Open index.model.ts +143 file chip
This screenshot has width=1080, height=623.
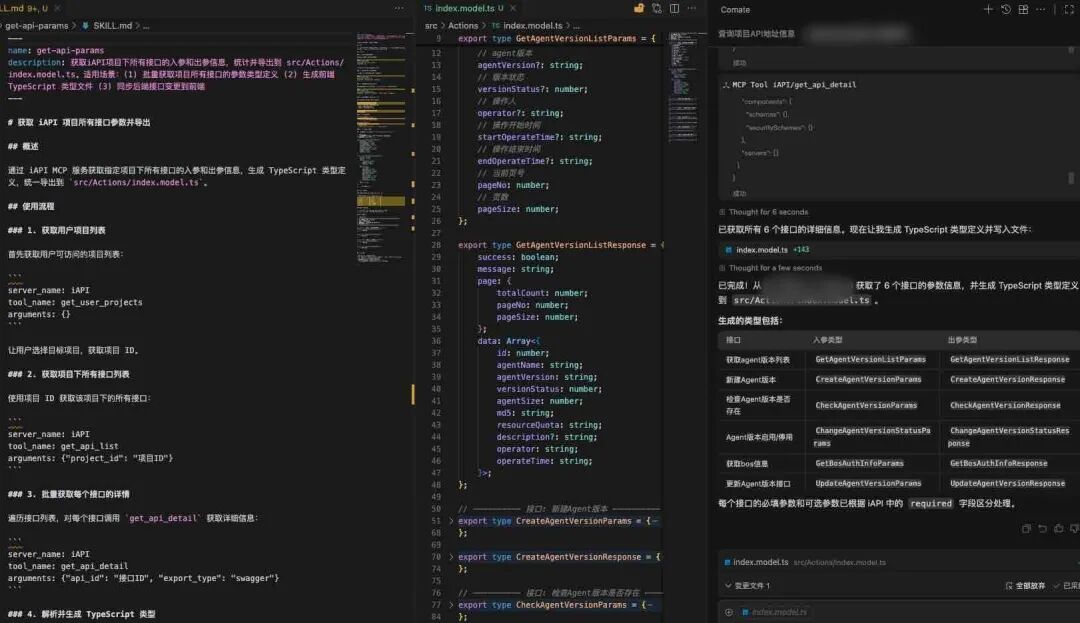pyautogui.click(x=767, y=250)
